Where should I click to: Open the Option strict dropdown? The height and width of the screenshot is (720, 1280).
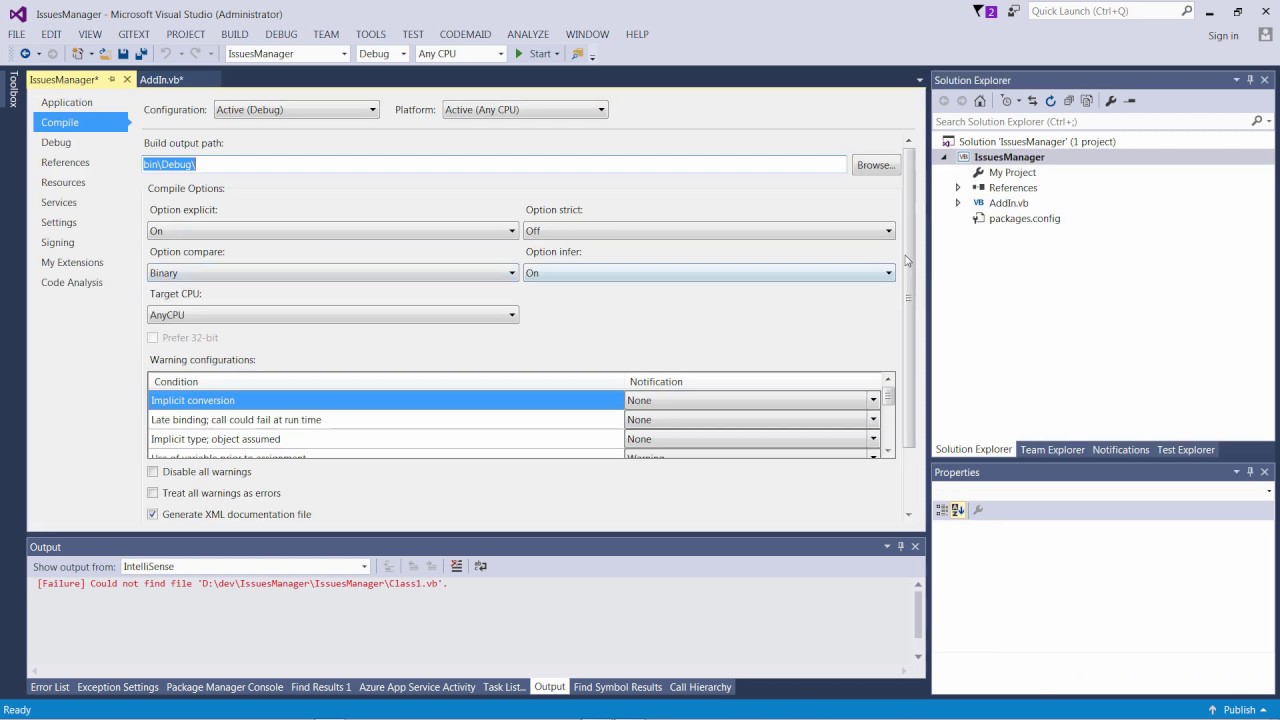(709, 231)
